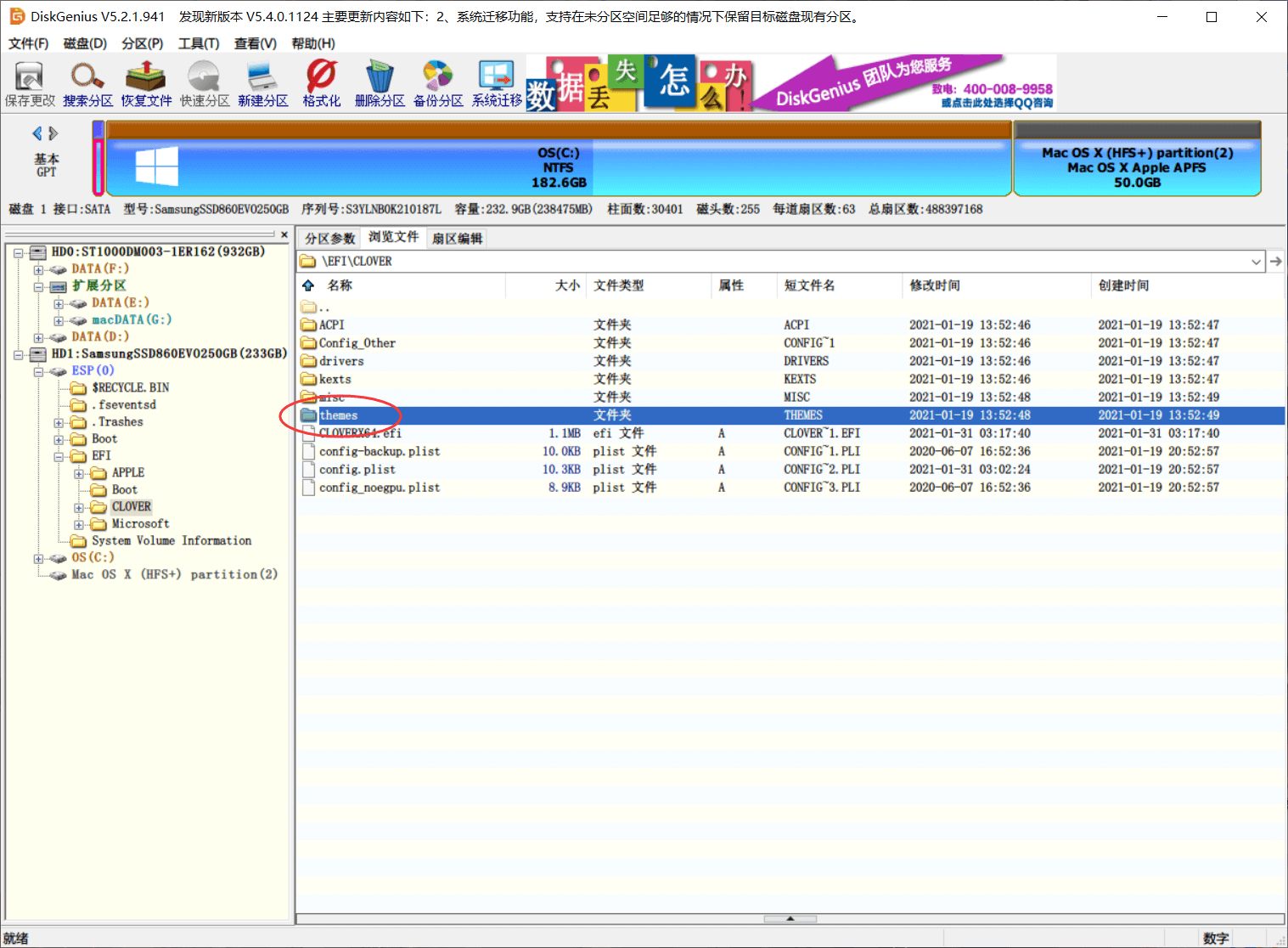Viewport: 1288px width, 948px height.
Task: Expand the DATA(E:) tree node
Action: click(59, 303)
